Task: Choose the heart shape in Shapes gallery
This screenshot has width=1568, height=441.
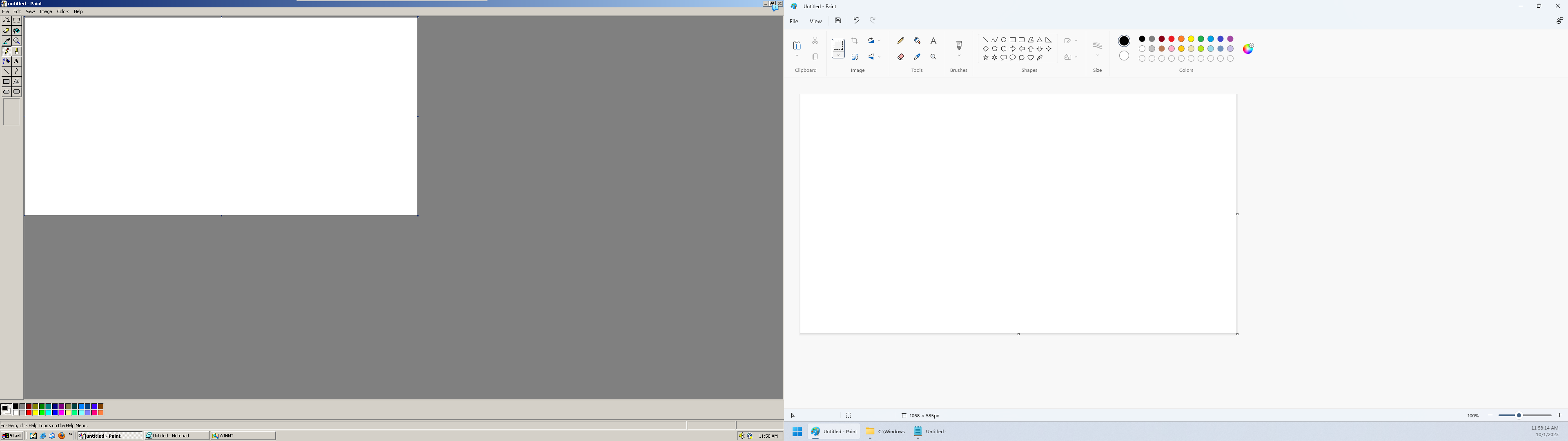Action: [x=1031, y=58]
